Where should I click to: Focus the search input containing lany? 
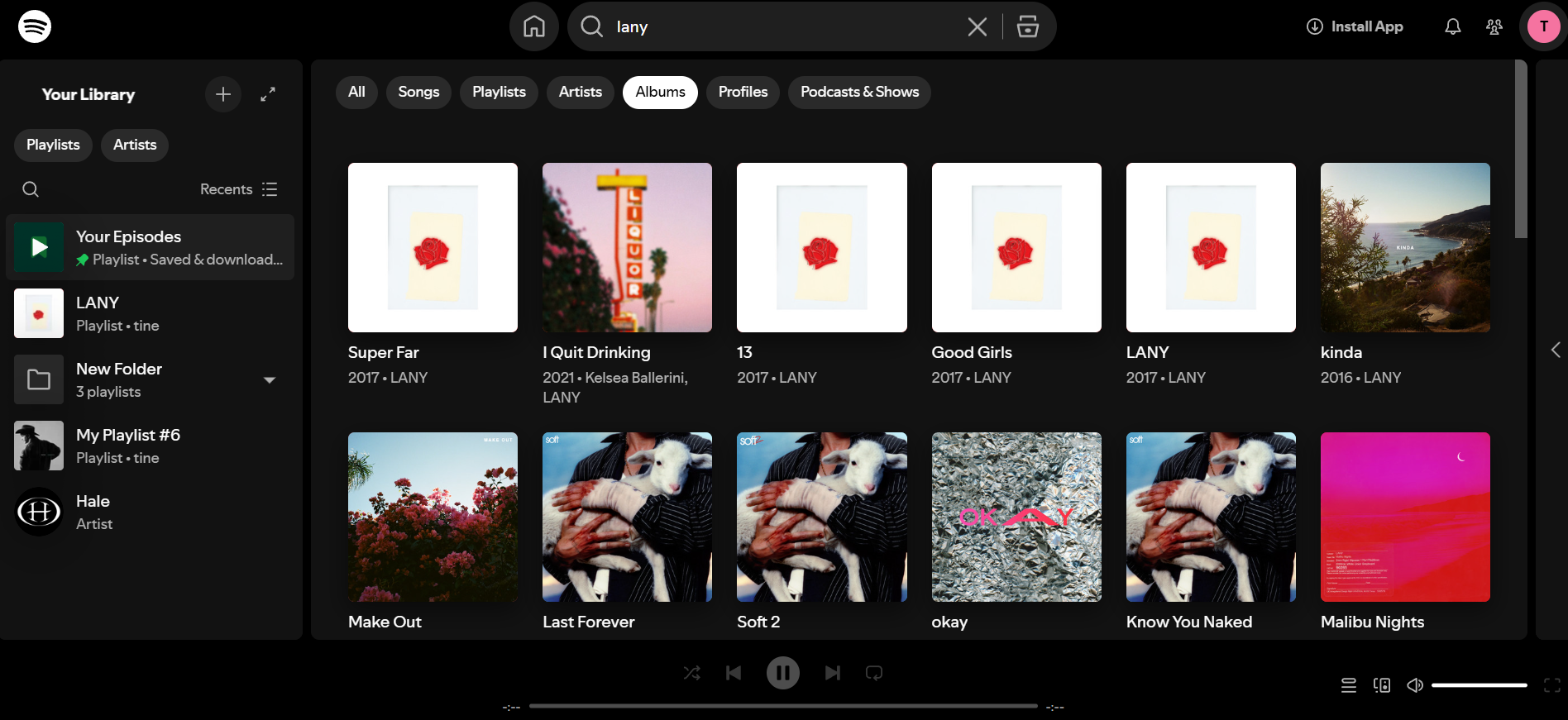[786, 26]
